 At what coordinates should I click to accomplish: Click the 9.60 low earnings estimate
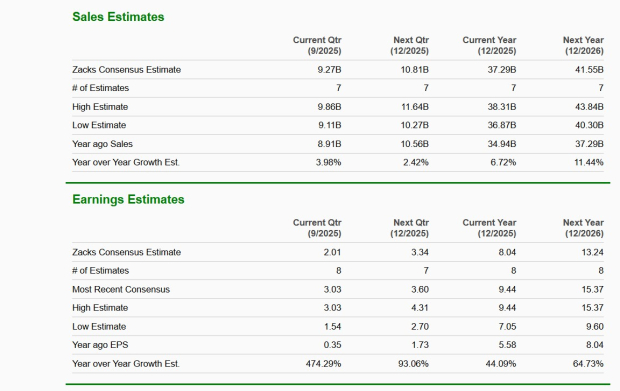(x=595, y=327)
